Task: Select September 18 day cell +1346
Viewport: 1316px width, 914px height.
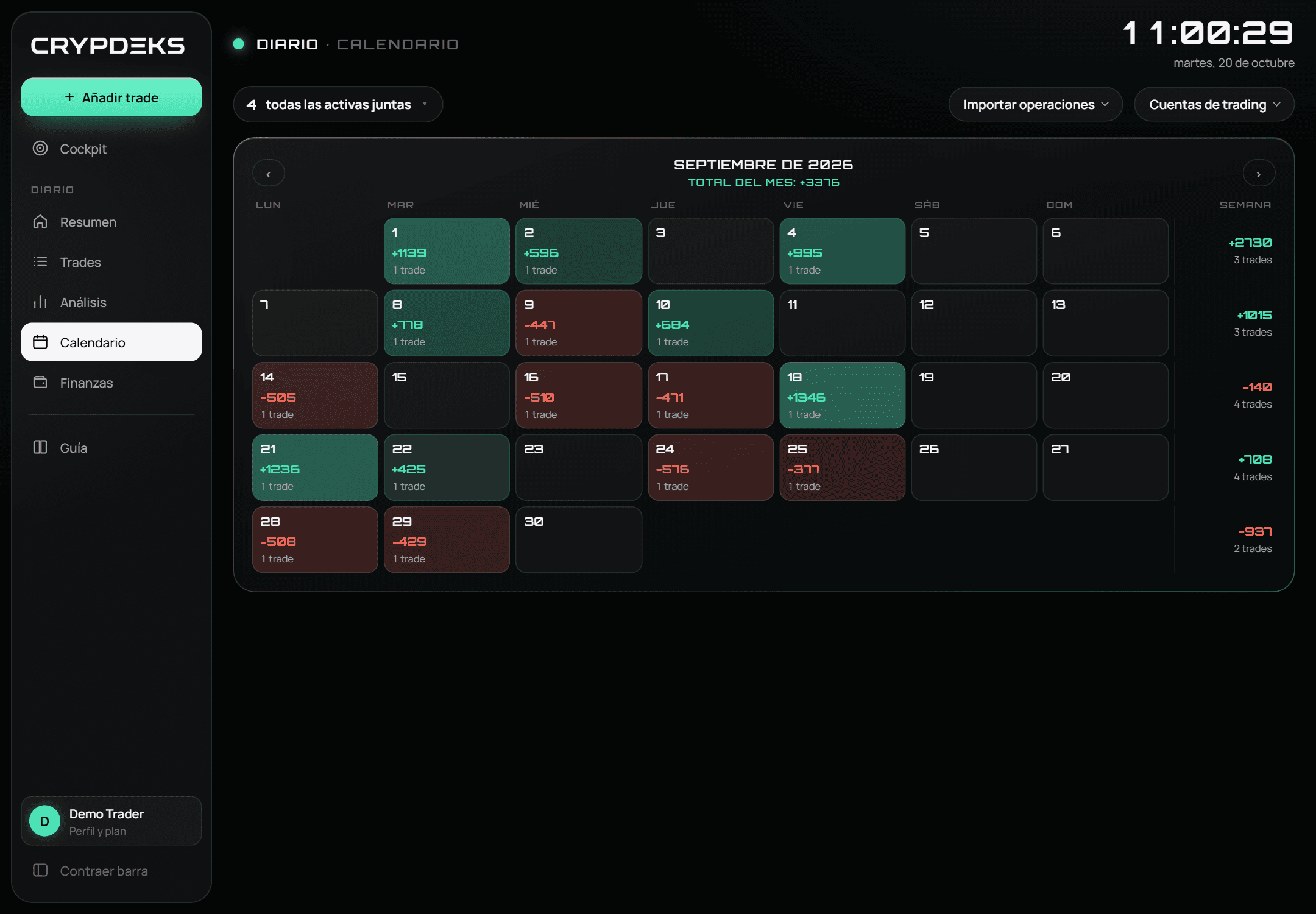Action: click(x=842, y=395)
